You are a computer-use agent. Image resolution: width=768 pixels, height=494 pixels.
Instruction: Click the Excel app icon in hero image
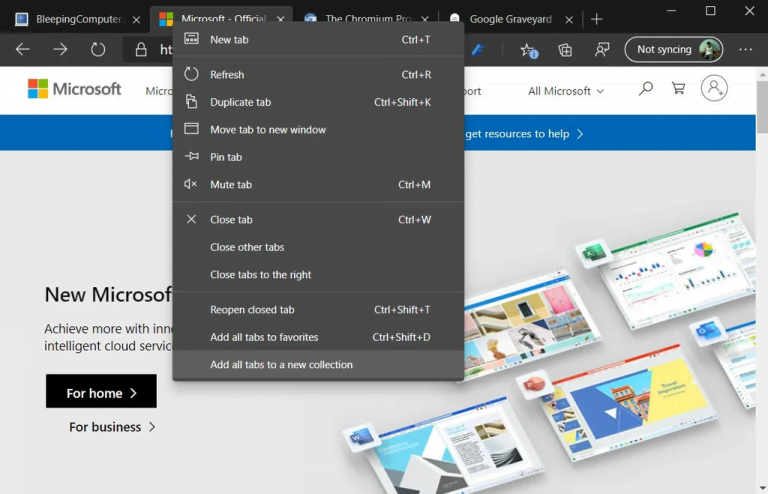pyautogui.click(x=594, y=254)
